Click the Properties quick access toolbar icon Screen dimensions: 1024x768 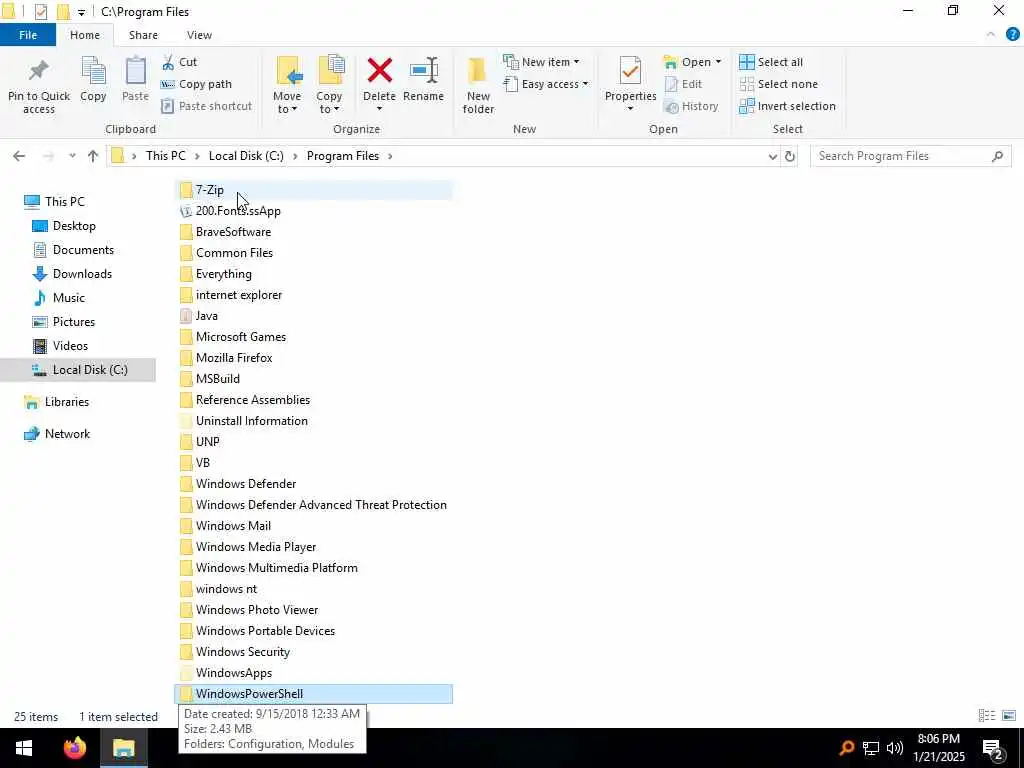click(41, 12)
